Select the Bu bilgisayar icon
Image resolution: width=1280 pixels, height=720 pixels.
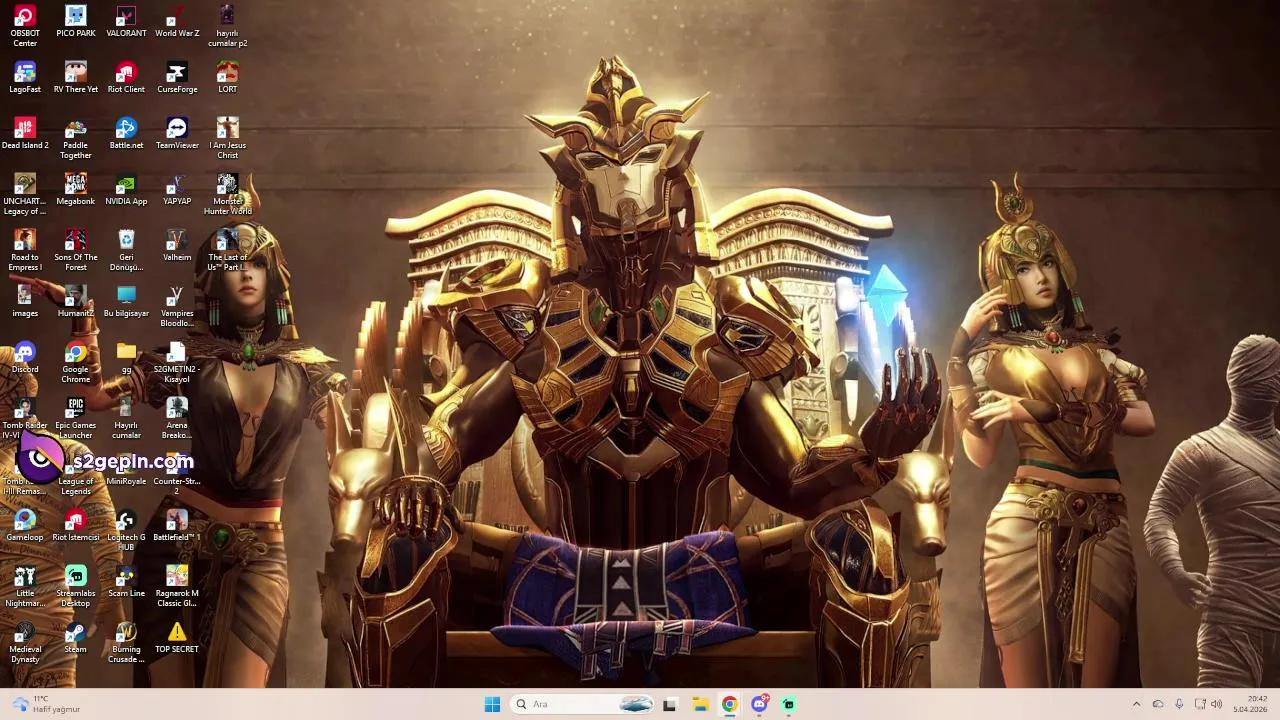(126, 302)
